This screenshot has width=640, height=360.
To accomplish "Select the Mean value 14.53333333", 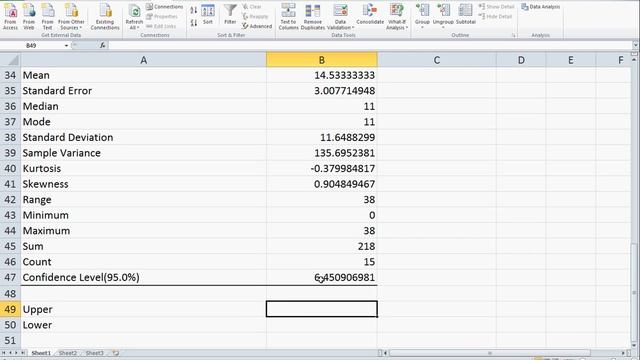I will [322, 76].
